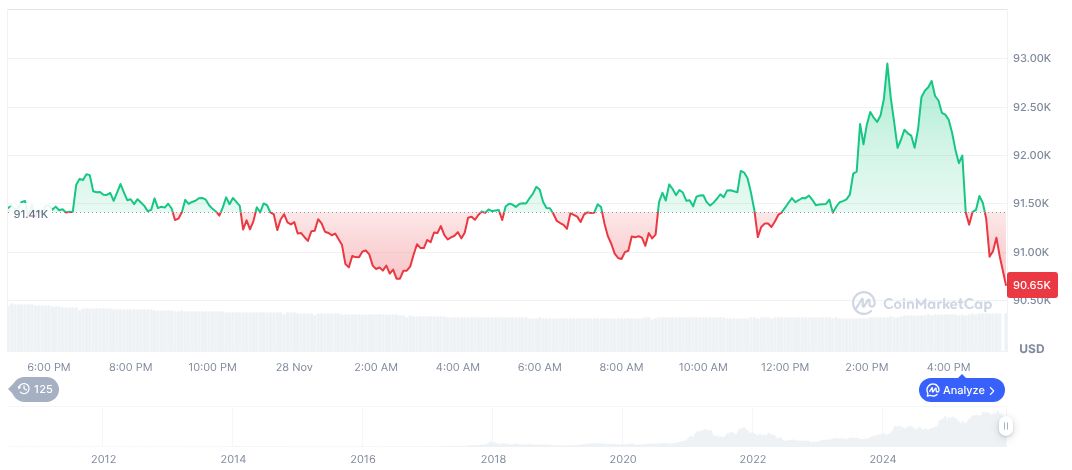Viewport: 1072px width, 470px height.
Task: Click the lowest red dip near 2:00 AM
Action: 397,277
